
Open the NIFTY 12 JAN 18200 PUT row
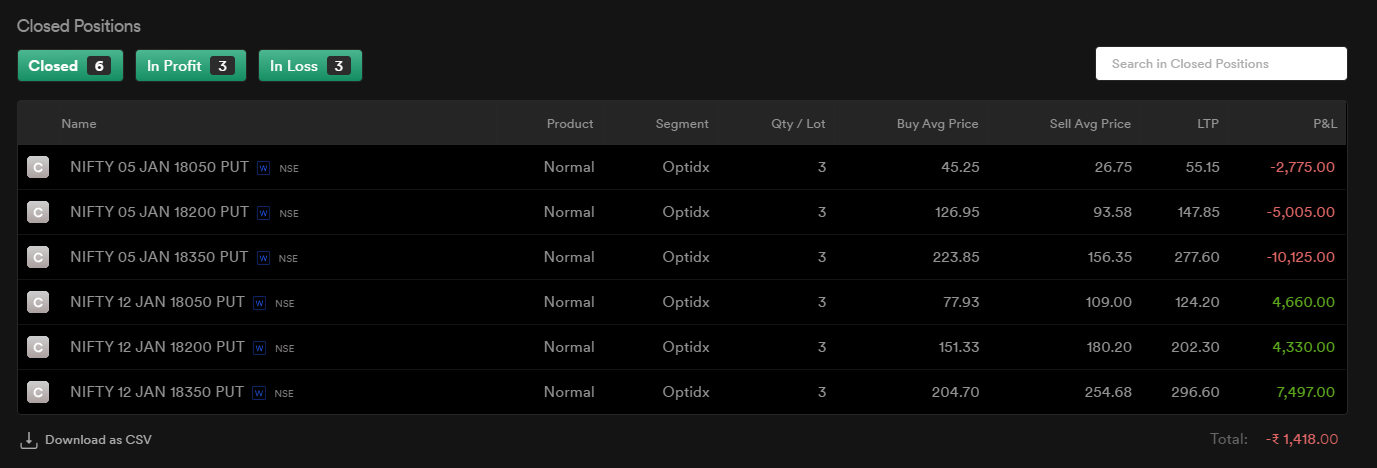pos(682,347)
